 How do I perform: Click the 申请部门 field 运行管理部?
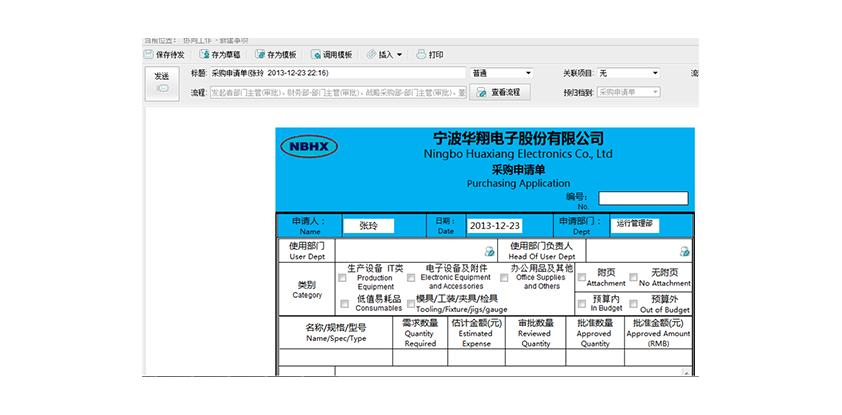[635, 225]
